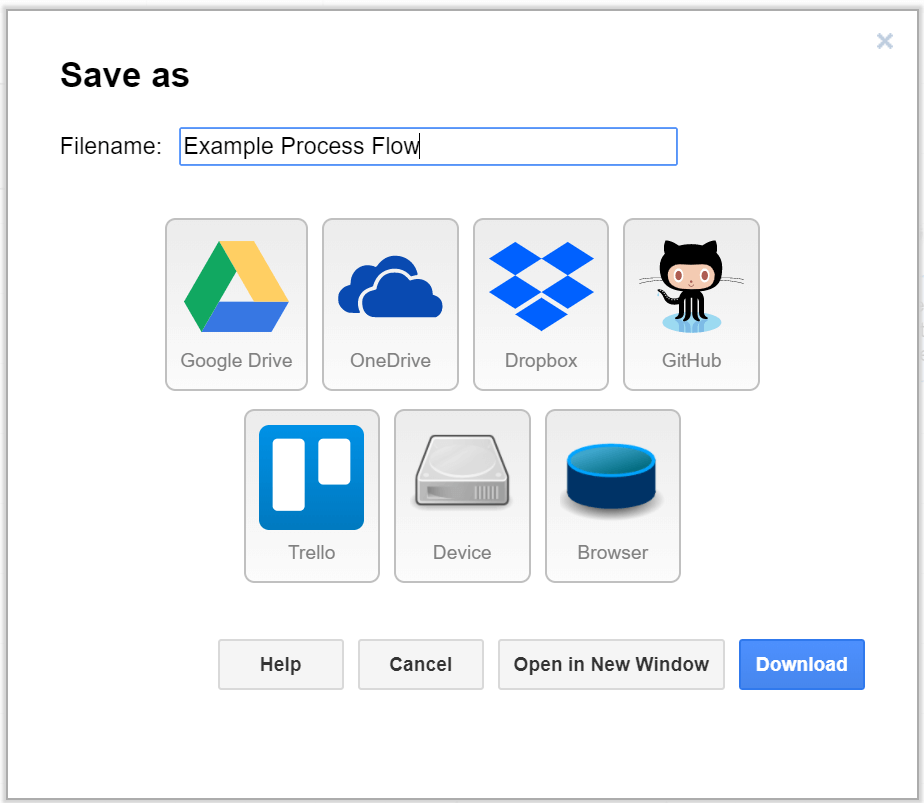The width and height of the screenshot is (924, 803).
Task: Pick the Dropbox box logo
Action: tap(541, 285)
